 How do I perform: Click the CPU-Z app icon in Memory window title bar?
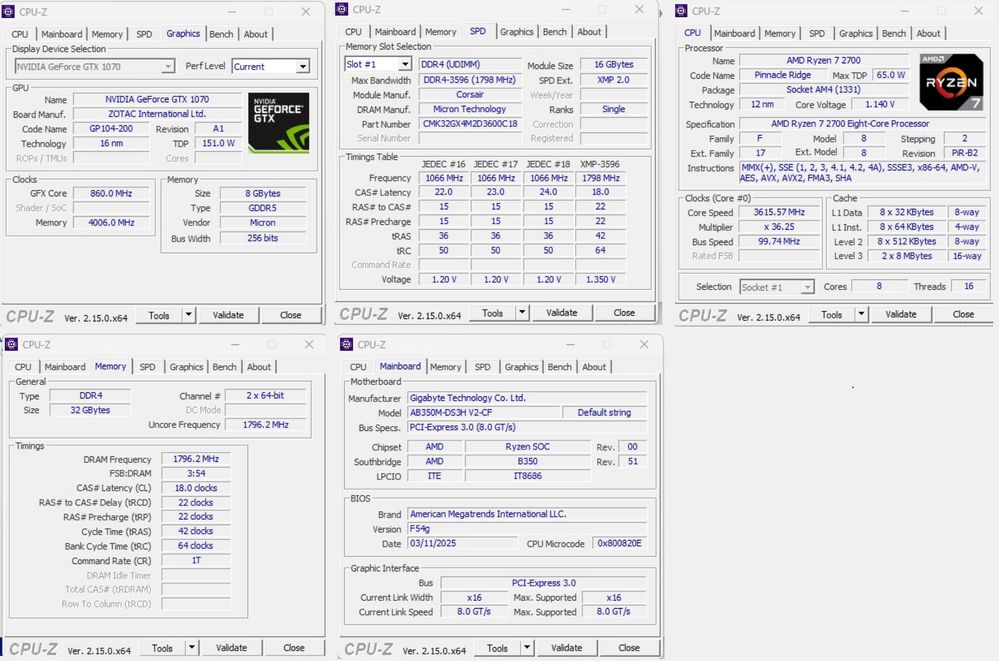(x=12, y=344)
